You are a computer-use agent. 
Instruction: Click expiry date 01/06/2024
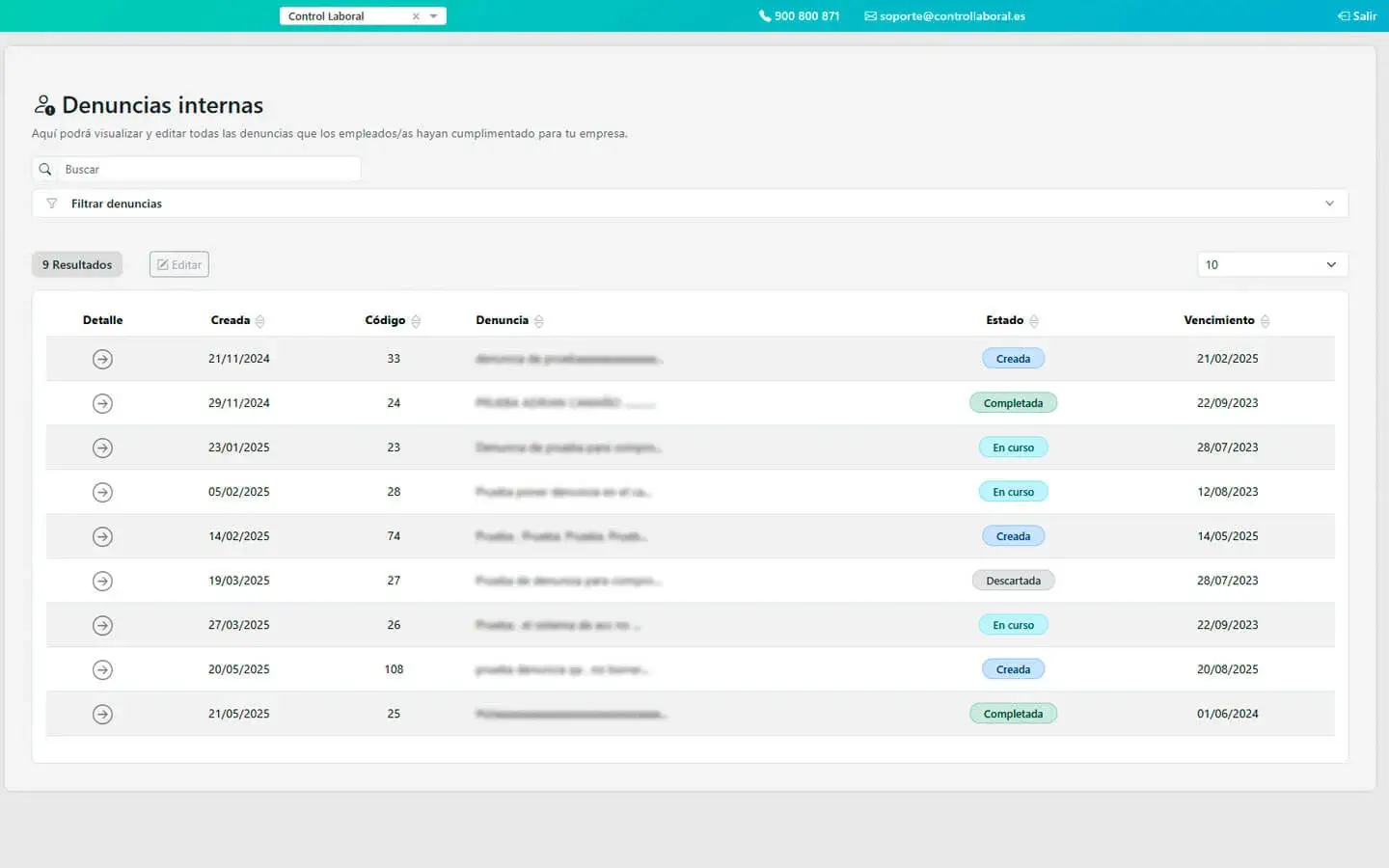(x=1228, y=714)
